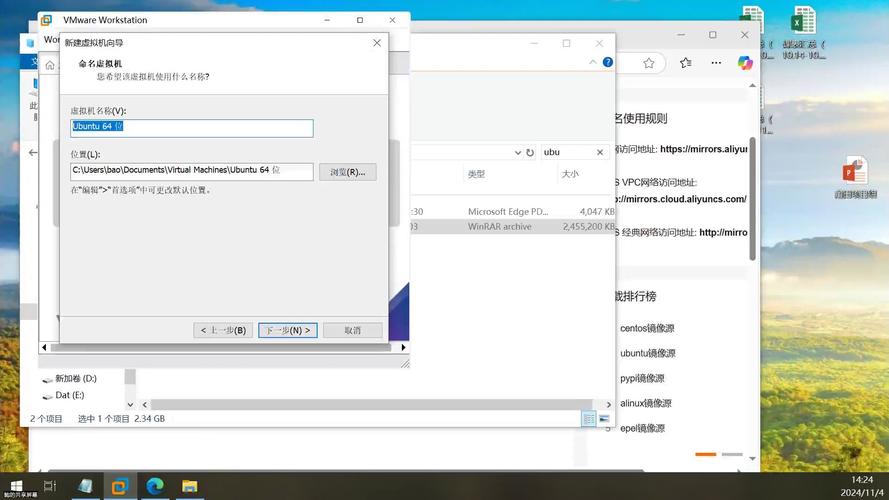889x500 pixels.
Task: Switch Explorer to large icons view
Action: [x=604, y=419]
